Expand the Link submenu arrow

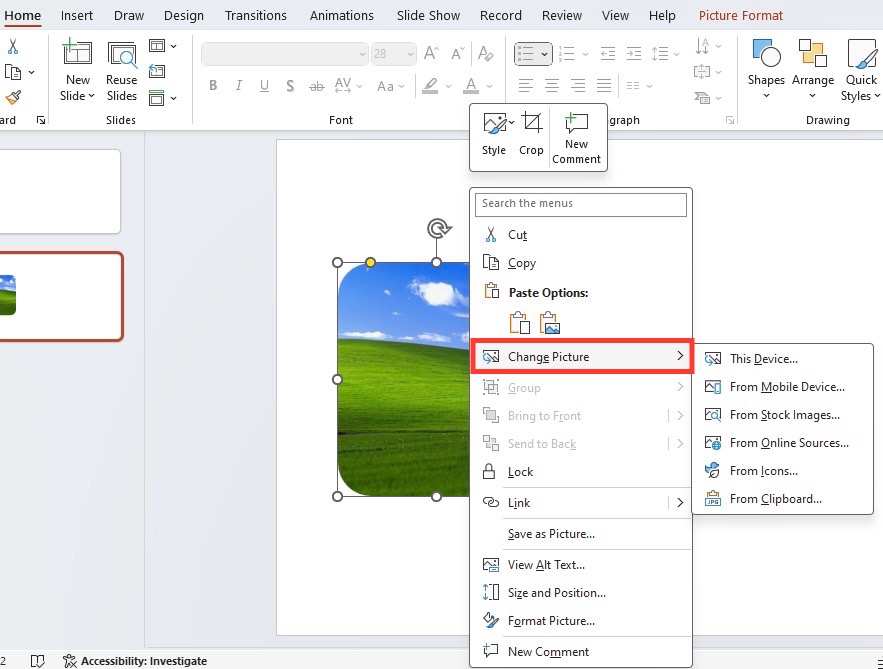point(680,502)
